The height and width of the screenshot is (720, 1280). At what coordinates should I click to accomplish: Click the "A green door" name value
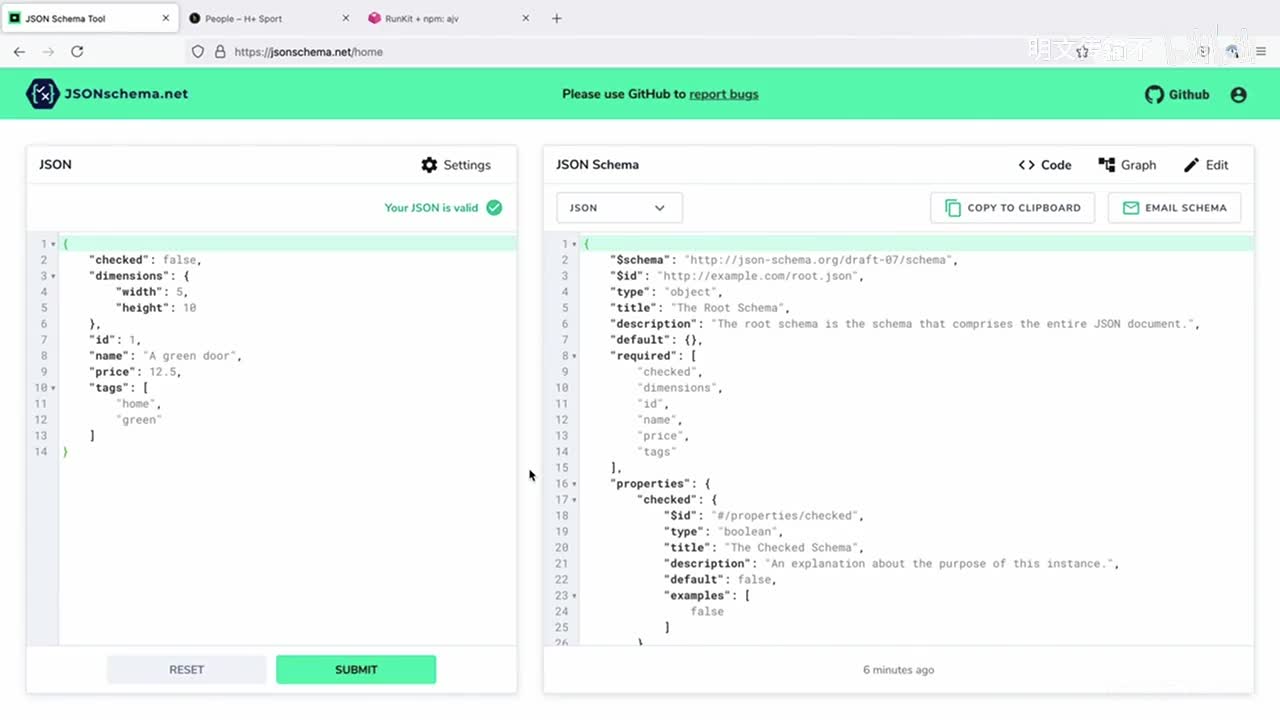point(190,356)
